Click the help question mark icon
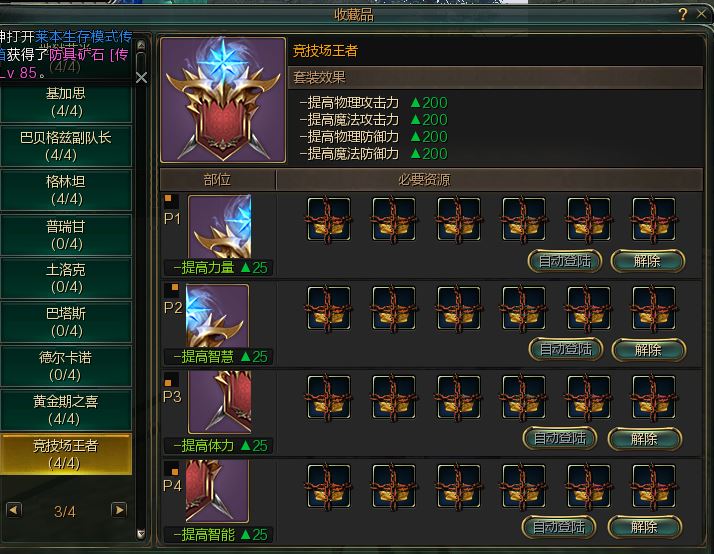714x554 pixels. click(x=682, y=14)
